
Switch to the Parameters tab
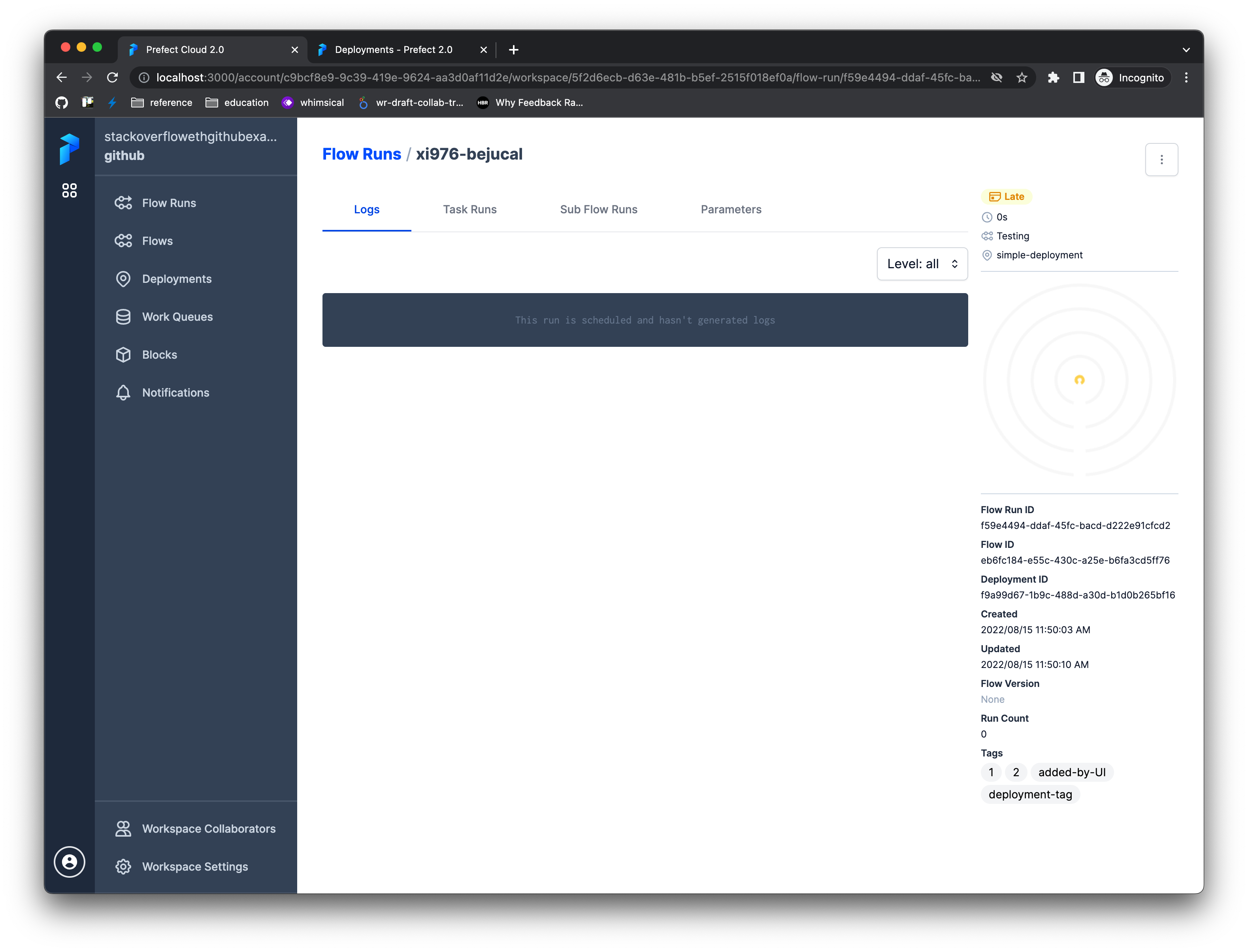[731, 209]
